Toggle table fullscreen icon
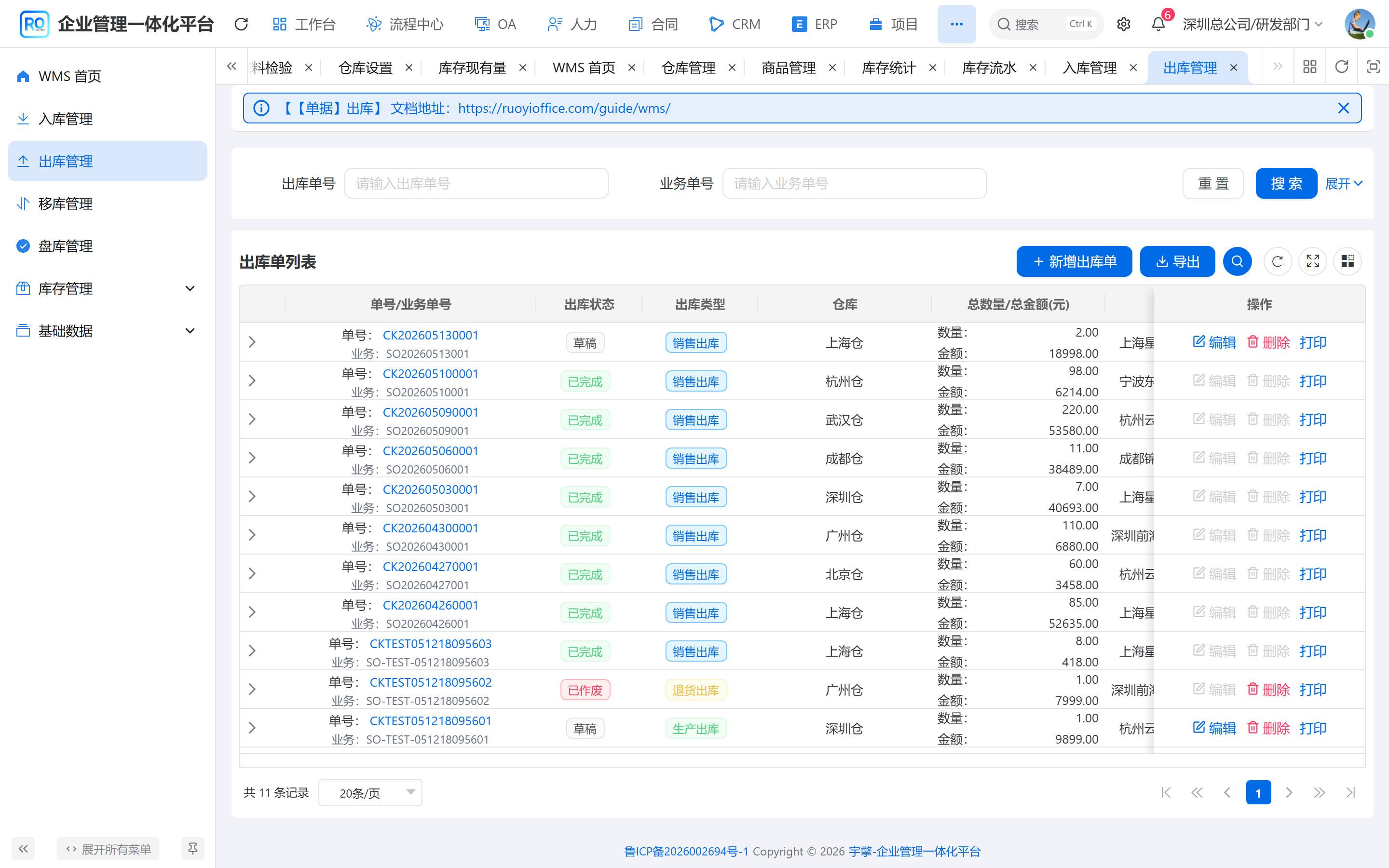 (x=1313, y=262)
